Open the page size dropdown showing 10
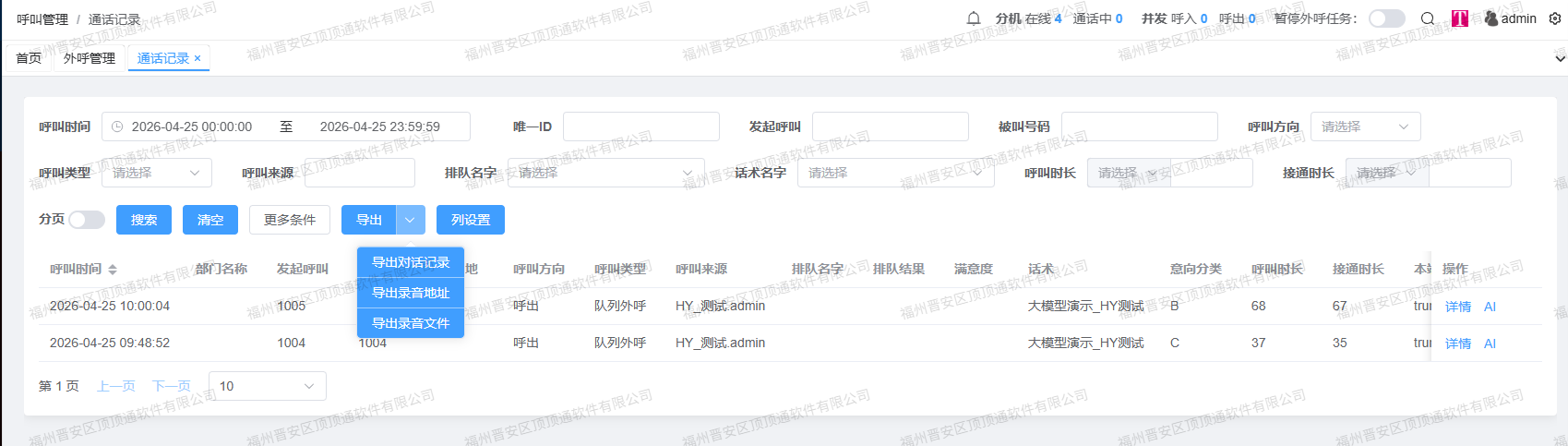Image resolution: width=1568 pixels, height=446 pixels. 267,386
